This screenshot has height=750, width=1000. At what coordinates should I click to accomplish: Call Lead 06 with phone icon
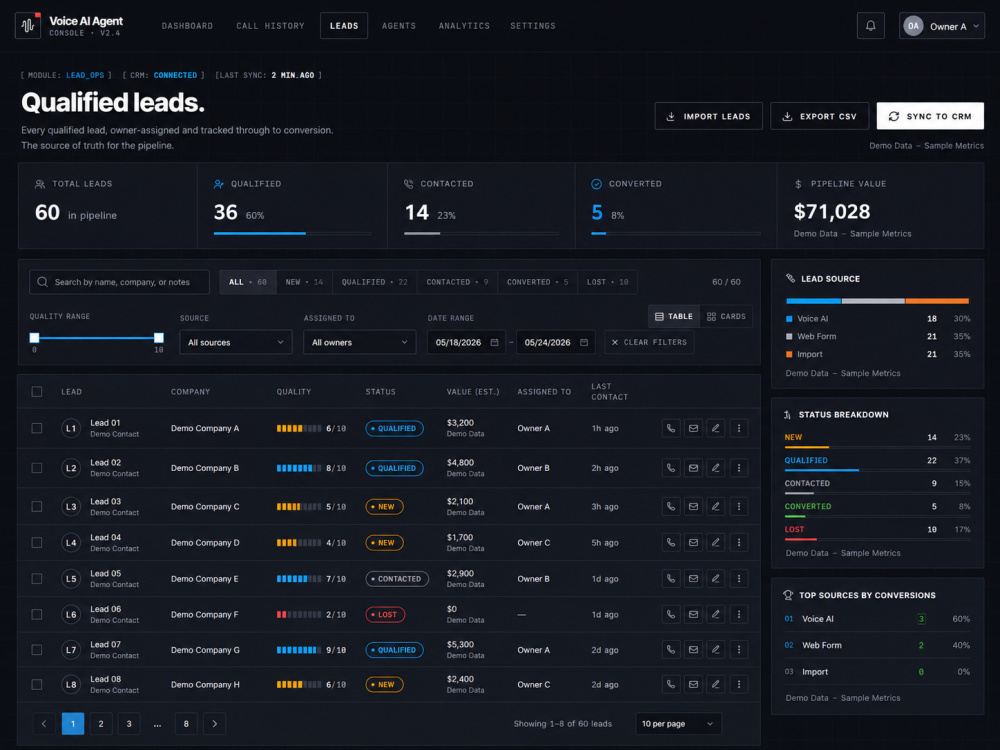coord(670,614)
